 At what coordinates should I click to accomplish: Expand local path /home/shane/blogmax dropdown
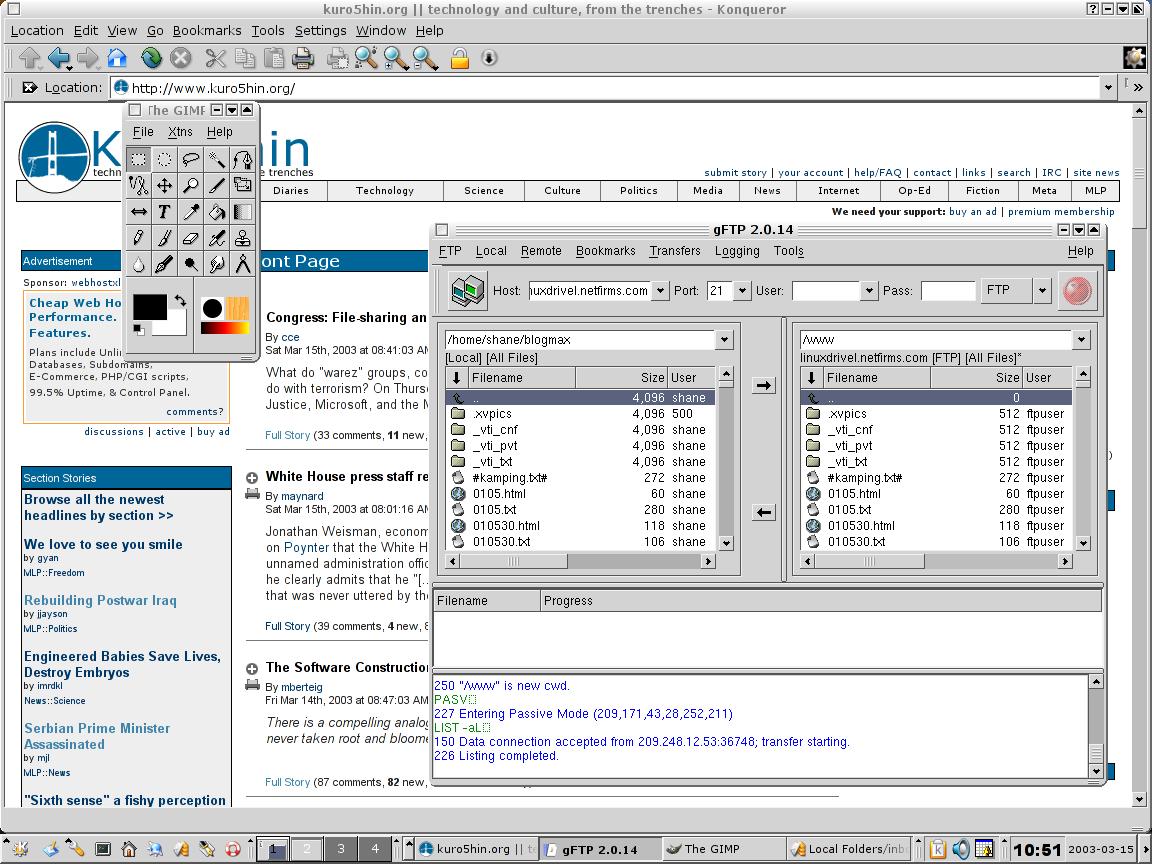pos(724,339)
